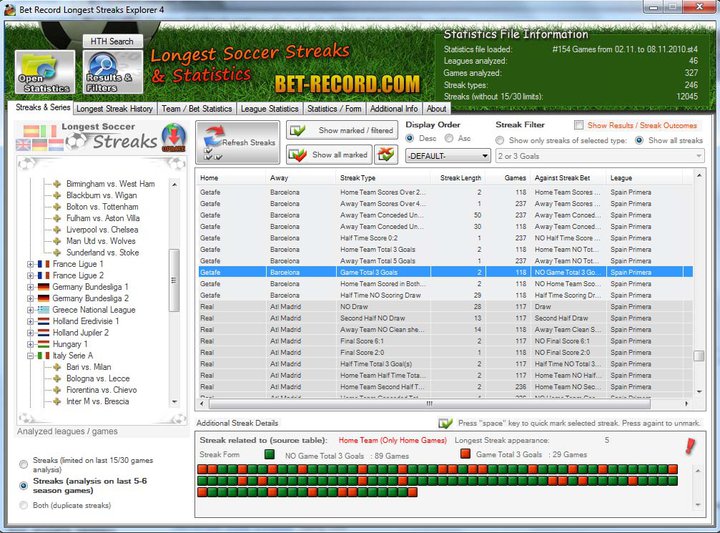Click the green checkmark on Show marked / filtered
Viewport: 720px width, 533px height.
pos(298,130)
